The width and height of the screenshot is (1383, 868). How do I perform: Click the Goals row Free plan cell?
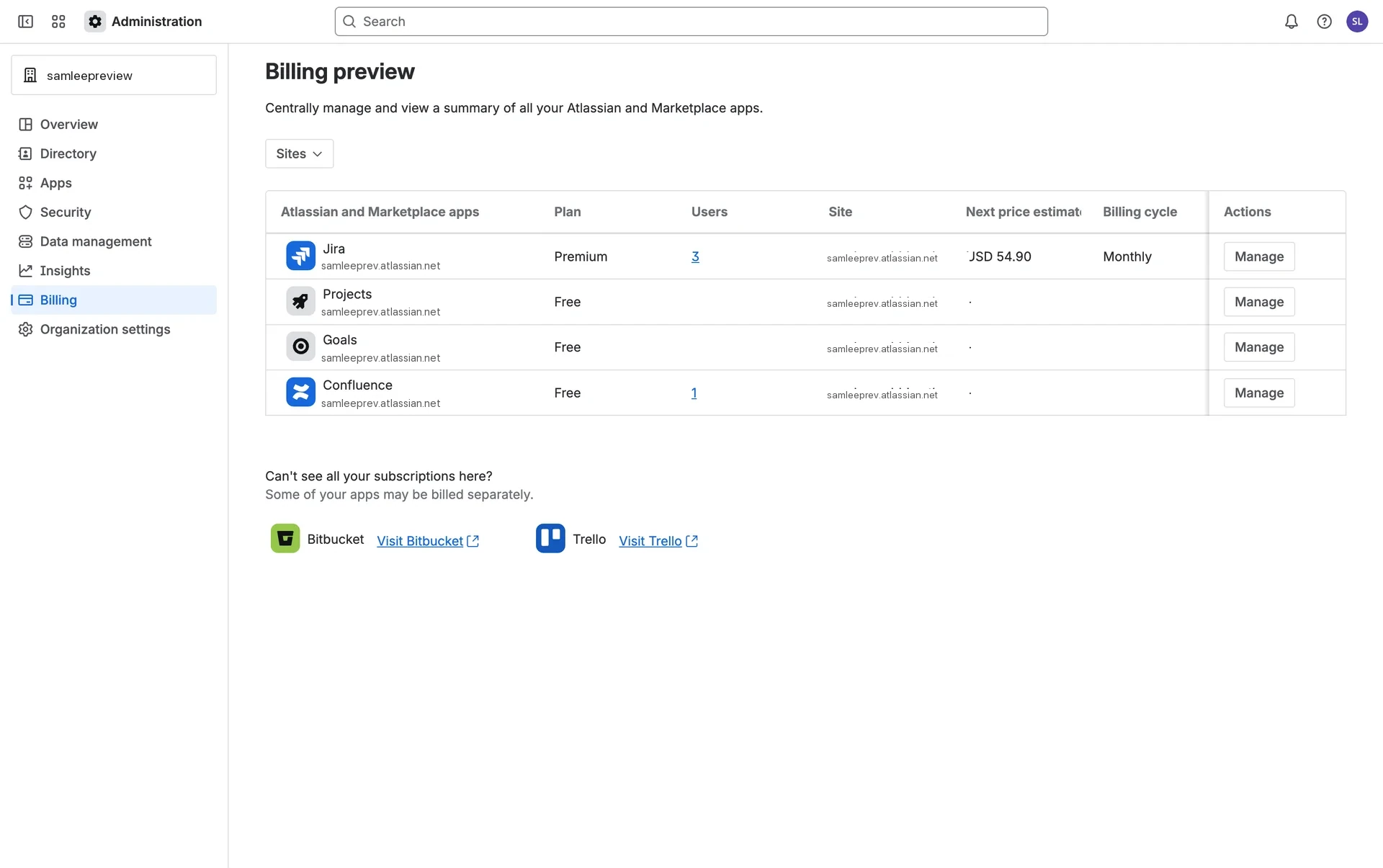(x=567, y=347)
